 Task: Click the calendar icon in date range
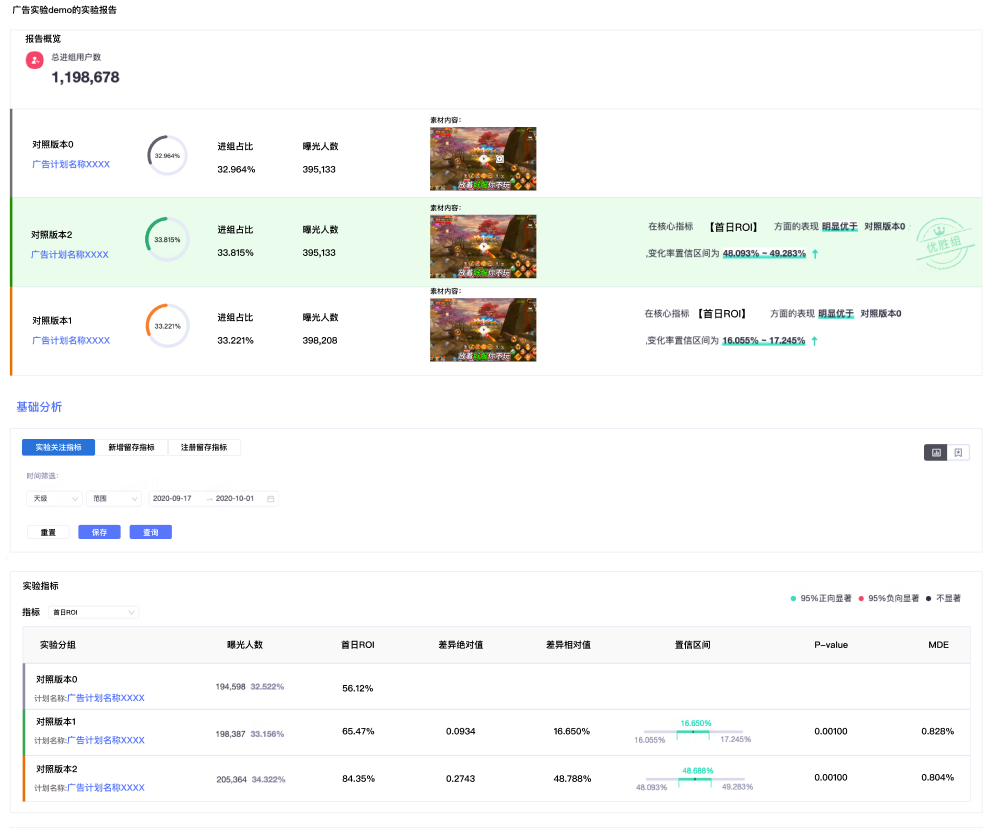(270, 498)
